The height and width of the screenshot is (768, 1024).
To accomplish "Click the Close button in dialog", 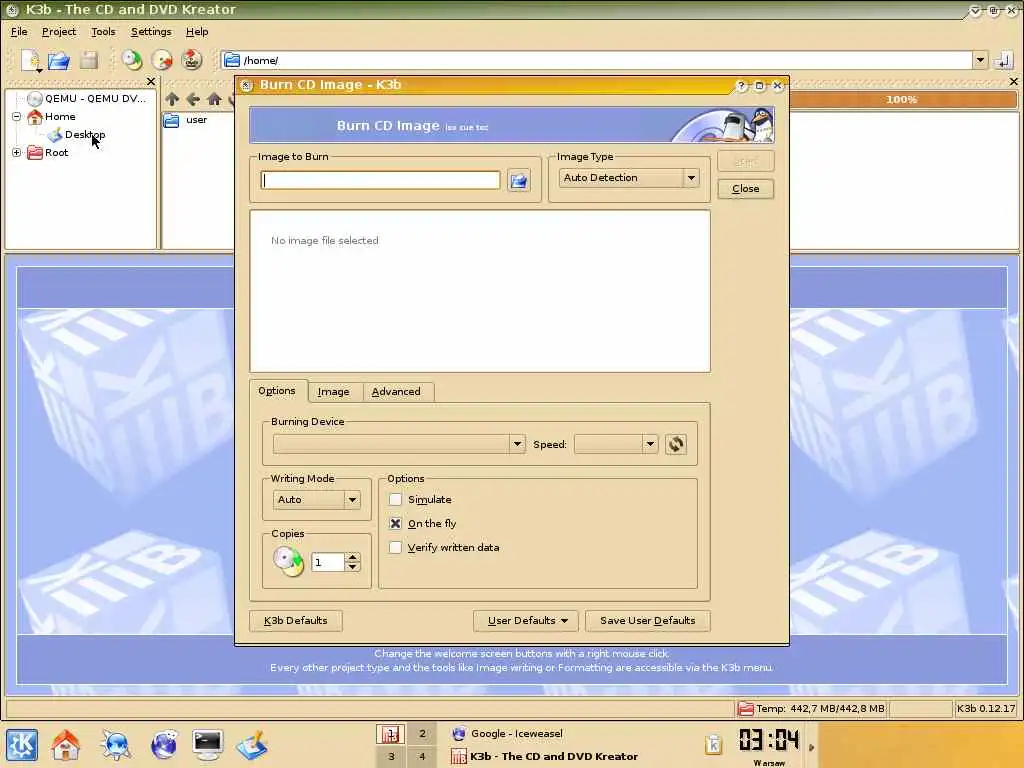I will [746, 189].
